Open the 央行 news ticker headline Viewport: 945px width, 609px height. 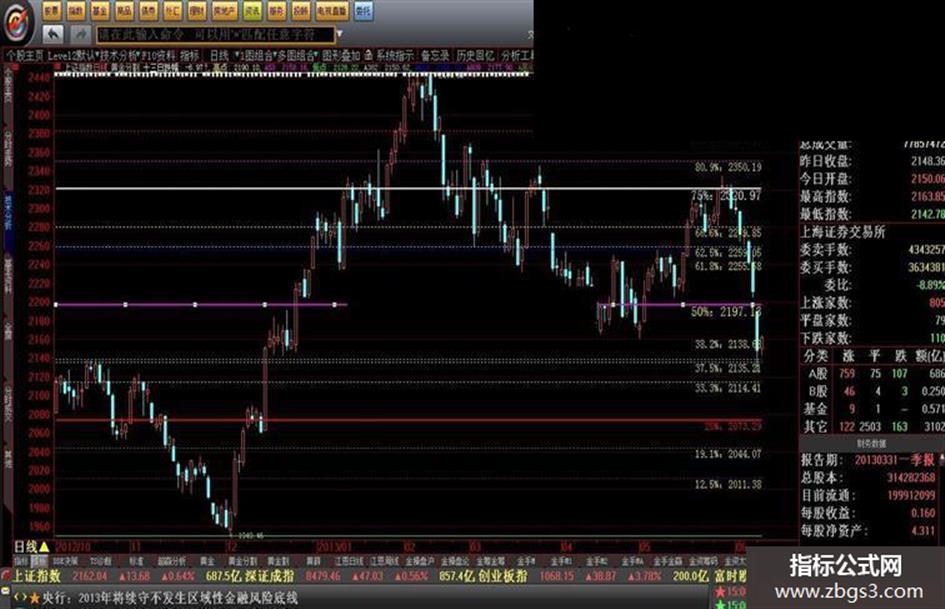170,599
